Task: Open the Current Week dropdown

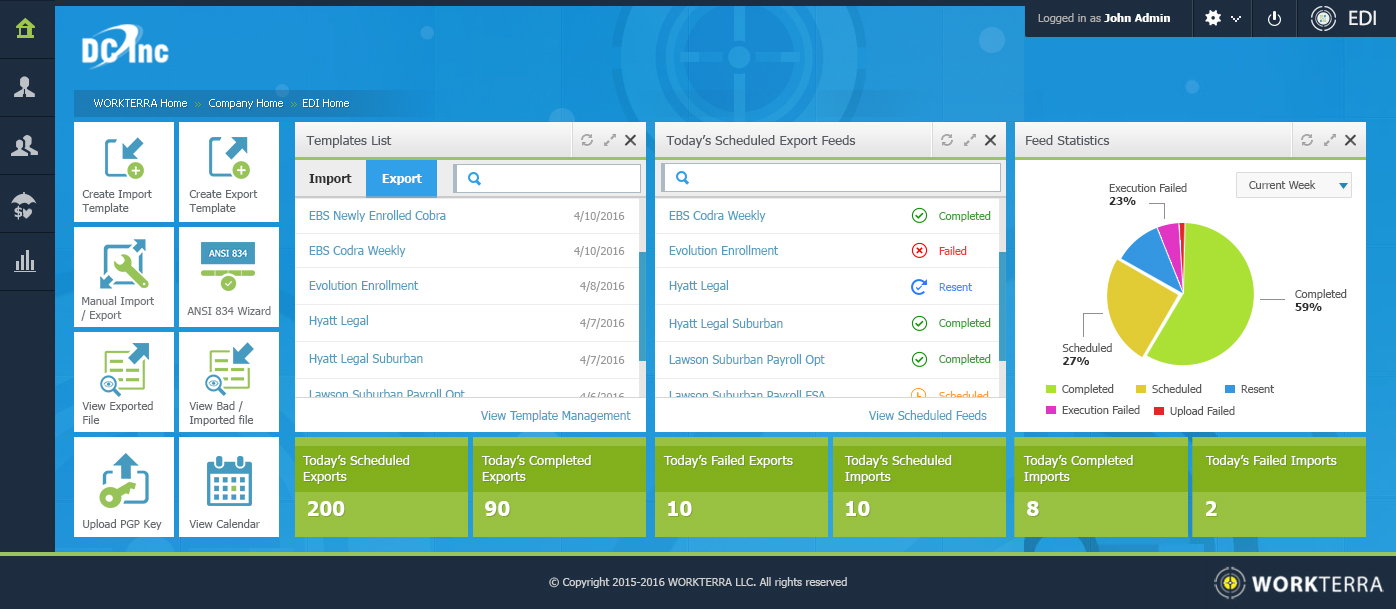Action: coord(1293,185)
